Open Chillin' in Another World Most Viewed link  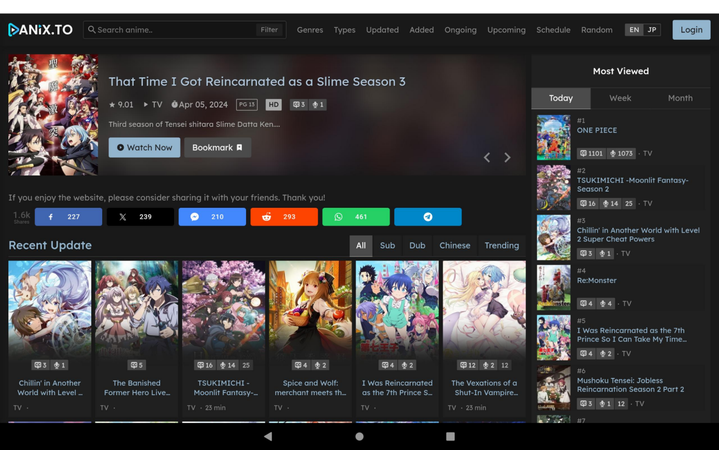(638, 234)
